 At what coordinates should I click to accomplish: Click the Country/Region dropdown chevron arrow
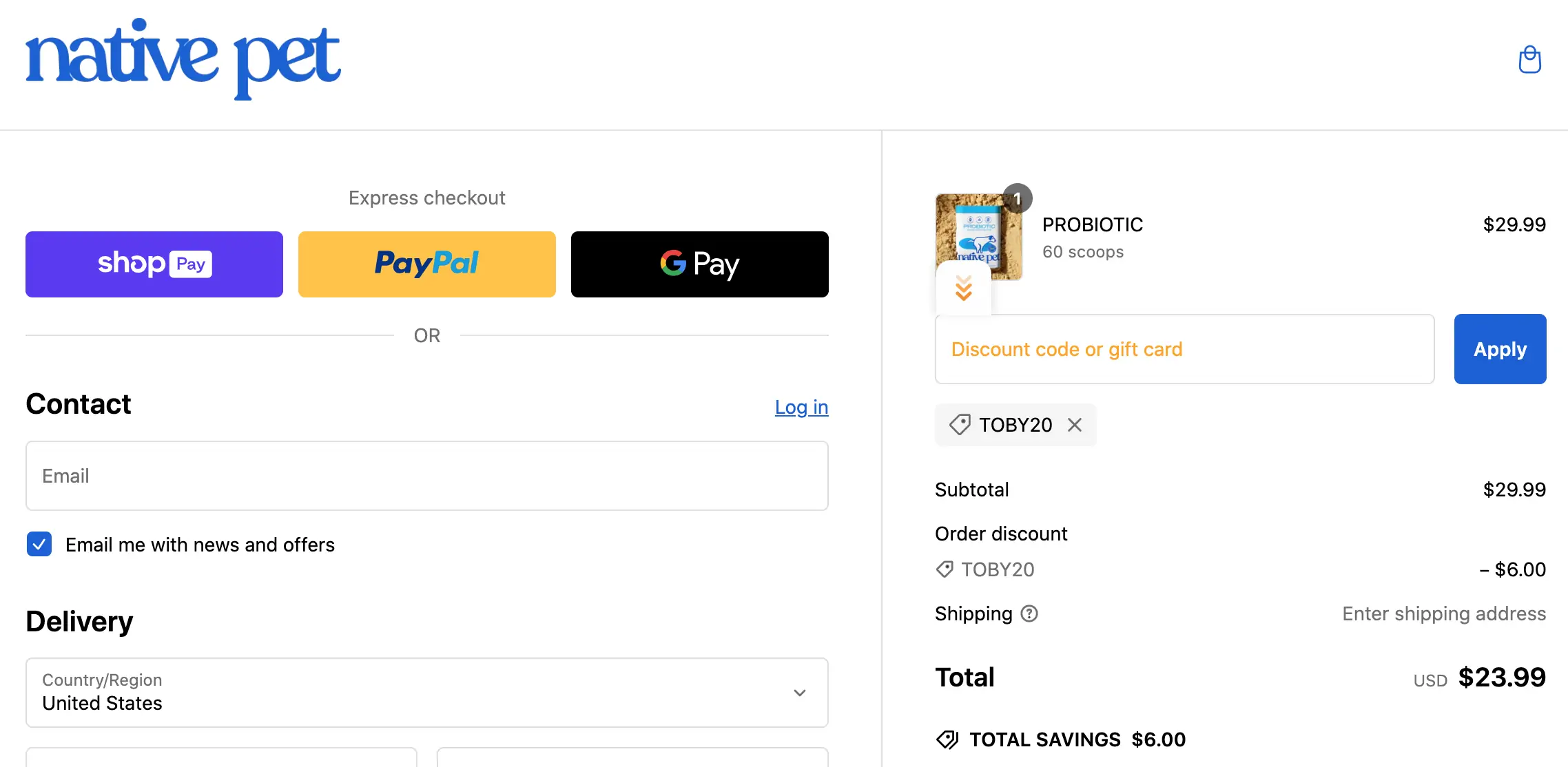pyautogui.click(x=799, y=693)
